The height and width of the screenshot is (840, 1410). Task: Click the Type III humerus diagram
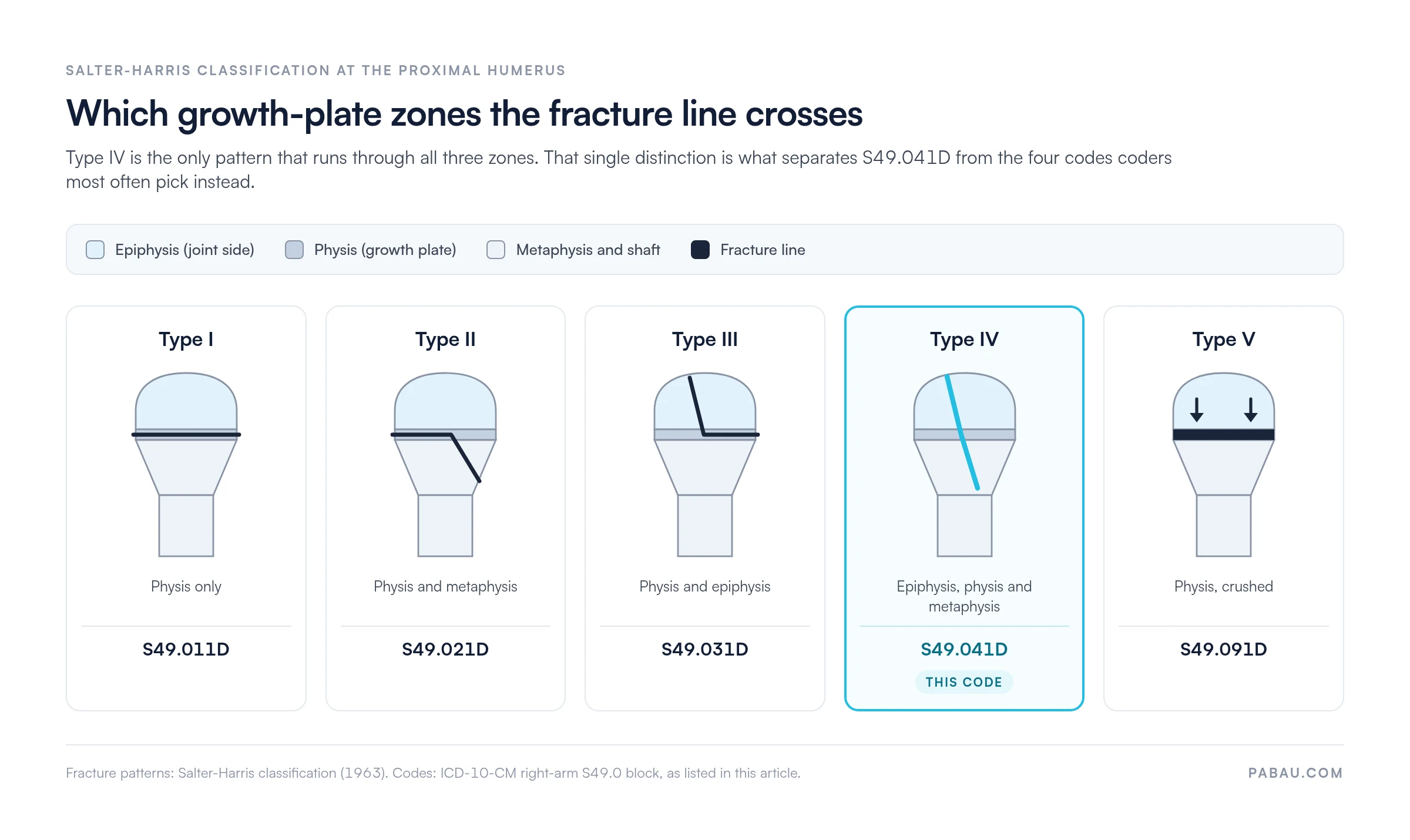pos(705,464)
